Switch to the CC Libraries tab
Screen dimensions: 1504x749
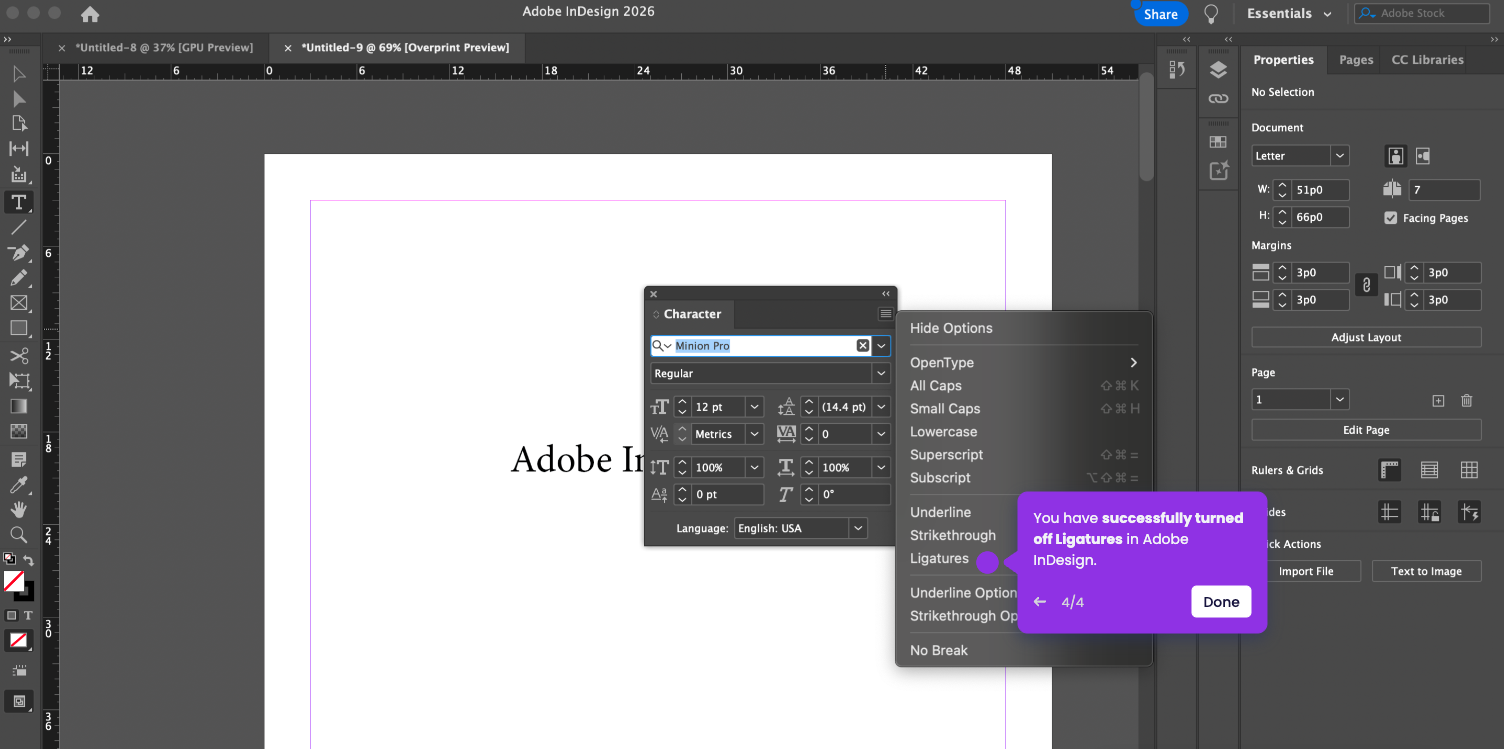(x=1427, y=60)
